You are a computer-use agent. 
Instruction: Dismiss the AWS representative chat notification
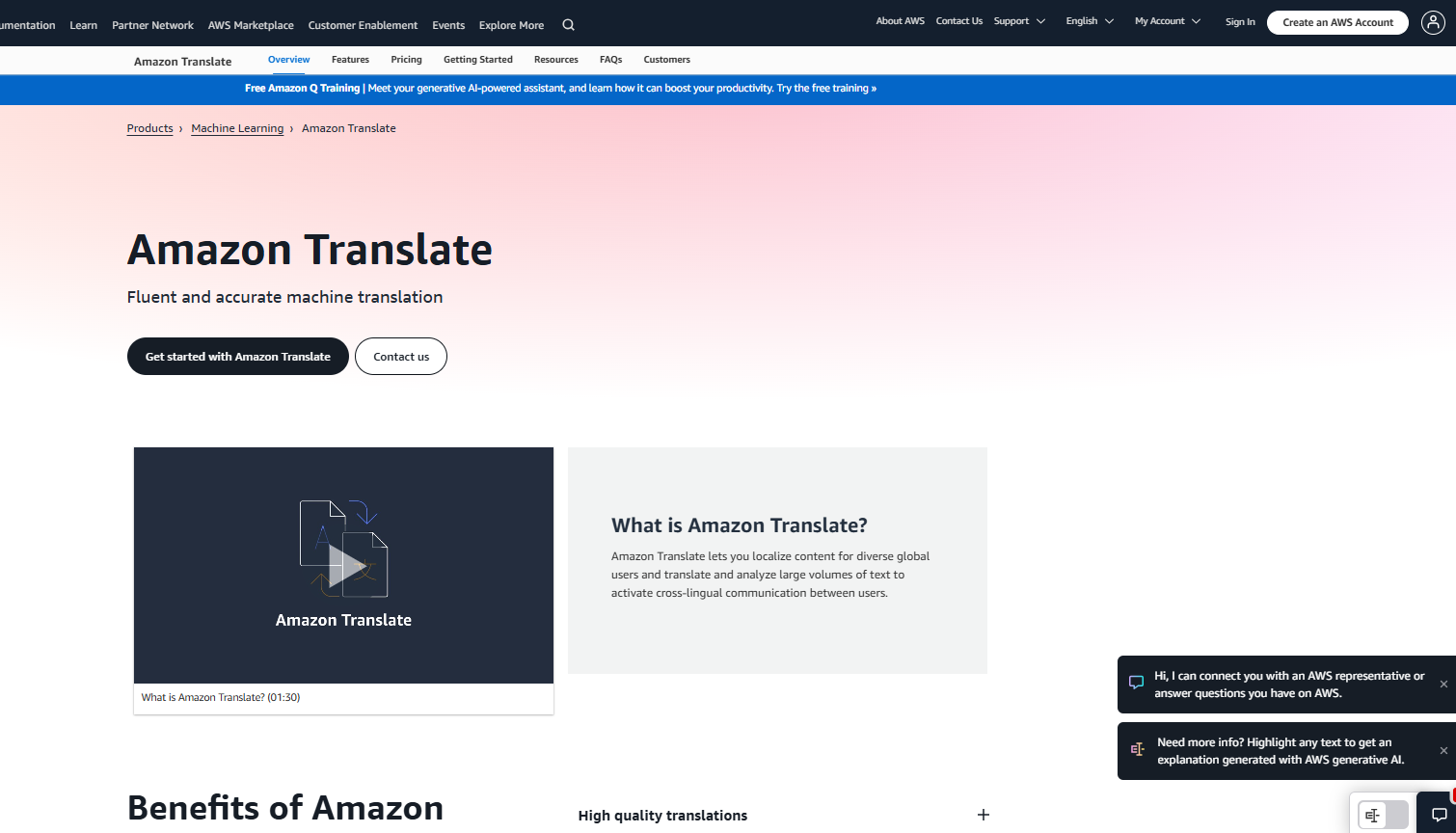point(1443,685)
